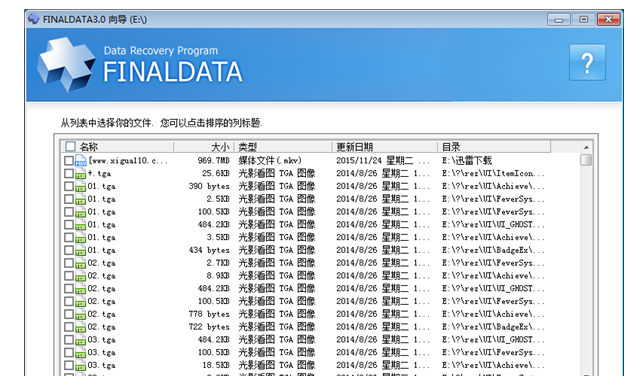Open the help question mark button
The height and width of the screenshot is (376, 631).
(x=587, y=62)
